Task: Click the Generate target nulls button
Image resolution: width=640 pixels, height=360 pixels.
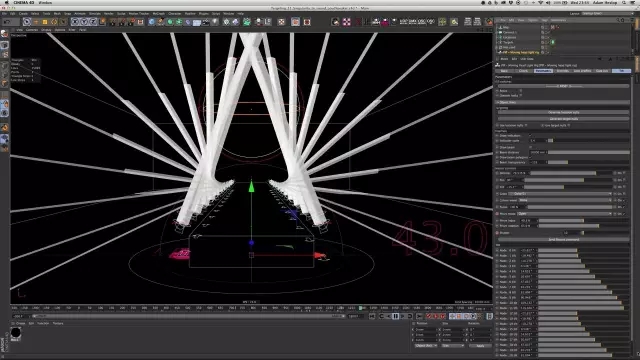Action: point(563,119)
